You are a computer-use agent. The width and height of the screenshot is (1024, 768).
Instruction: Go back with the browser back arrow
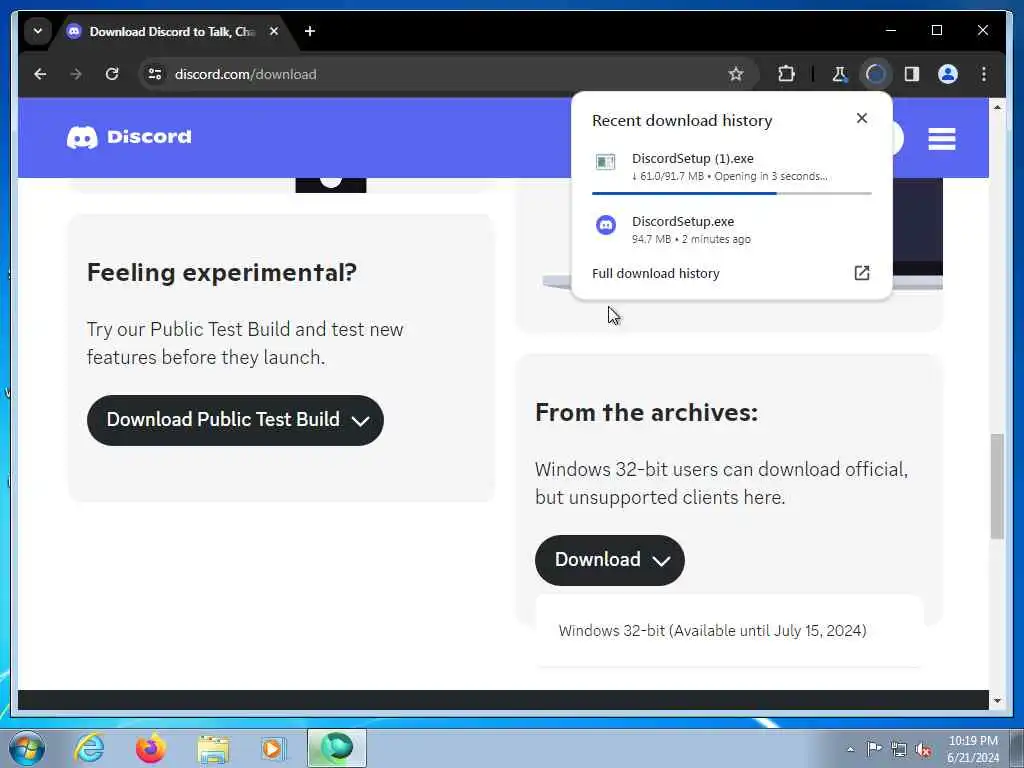pos(40,74)
